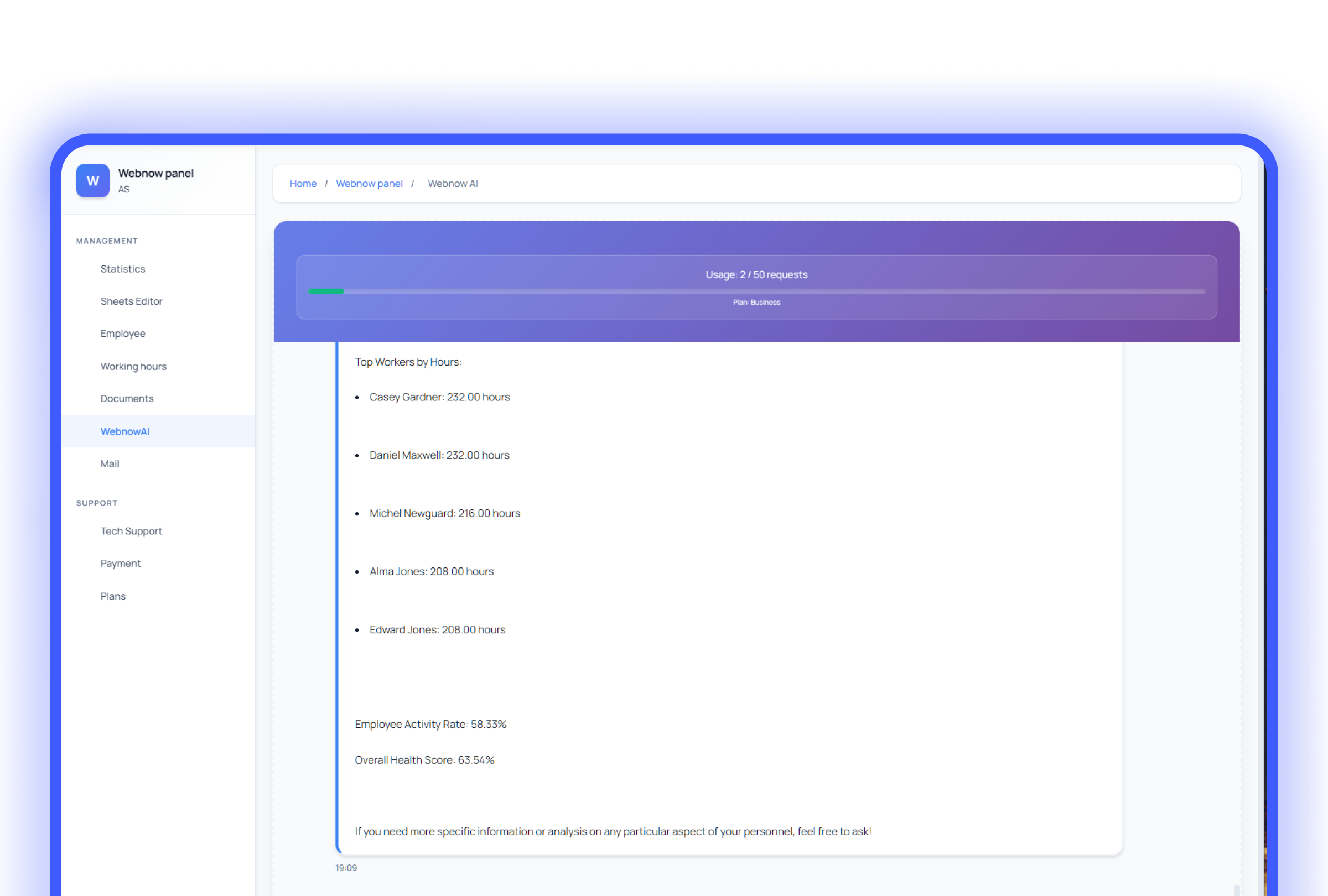Click the Usage: 2 / 50 requests label
Viewport: 1328px width, 896px height.
click(756, 275)
